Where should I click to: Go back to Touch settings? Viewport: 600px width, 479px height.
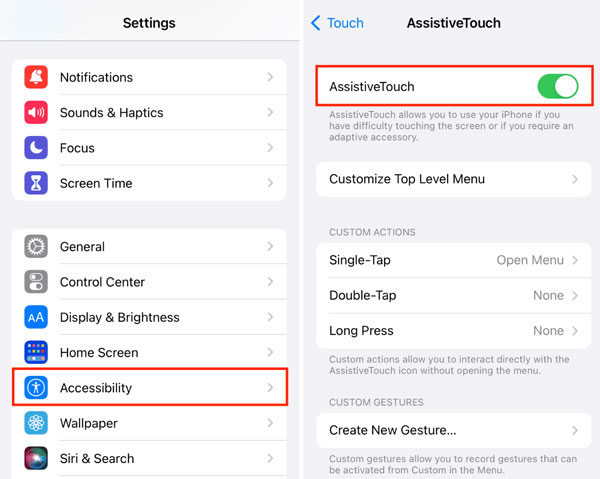[x=337, y=22]
